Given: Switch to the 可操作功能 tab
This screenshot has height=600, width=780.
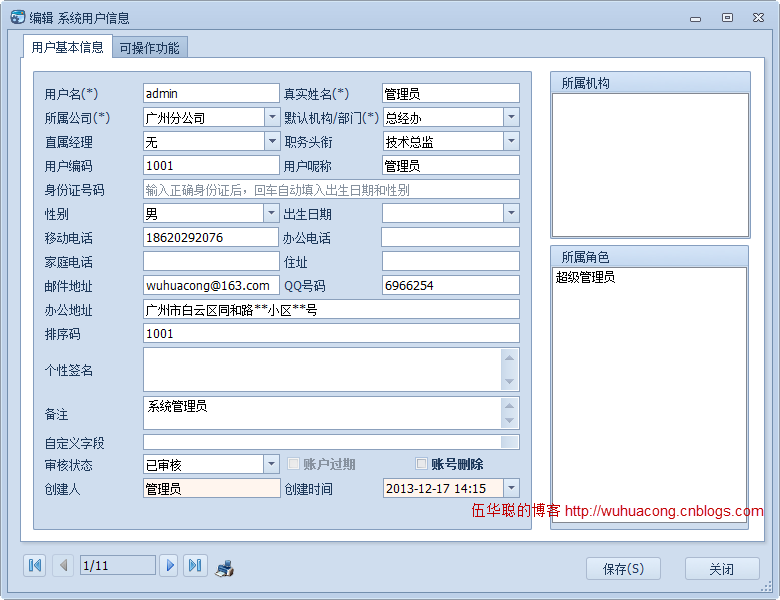Looking at the screenshot, I should coord(150,48).
